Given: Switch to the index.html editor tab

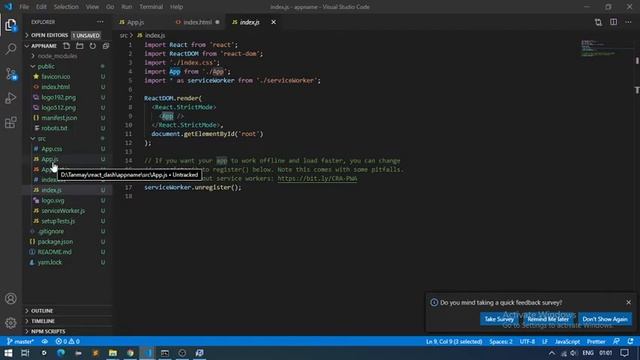Looking at the screenshot, I should click(x=198, y=22).
